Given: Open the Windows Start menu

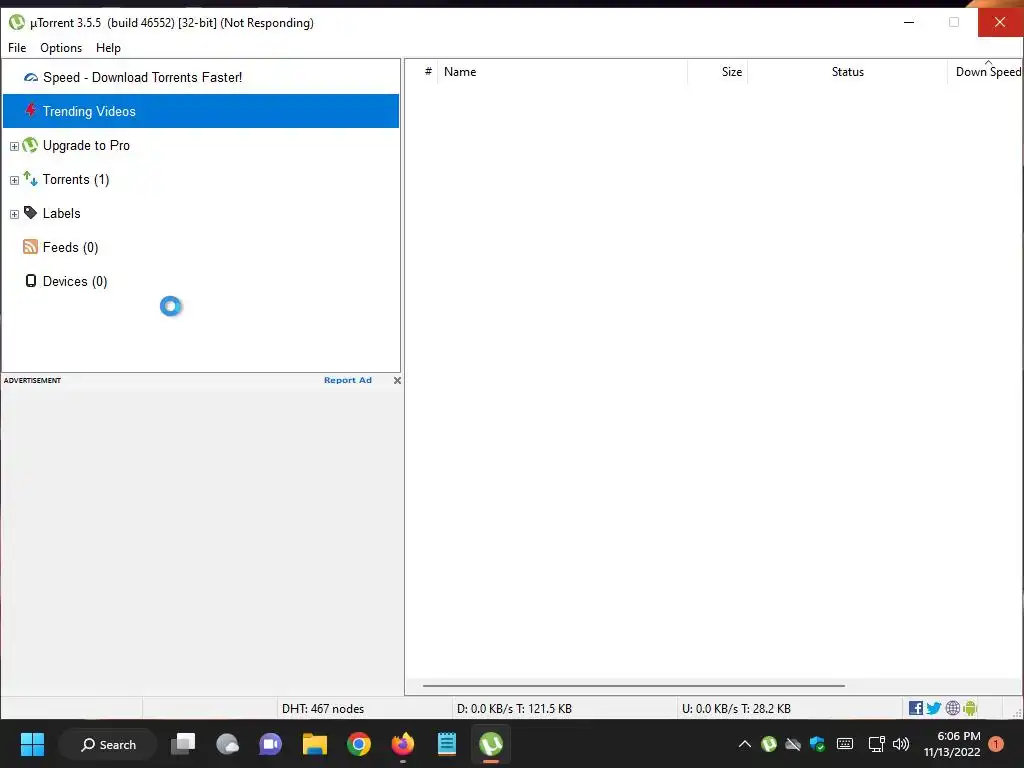Looking at the screenshot, I should [x=32, y=744].
